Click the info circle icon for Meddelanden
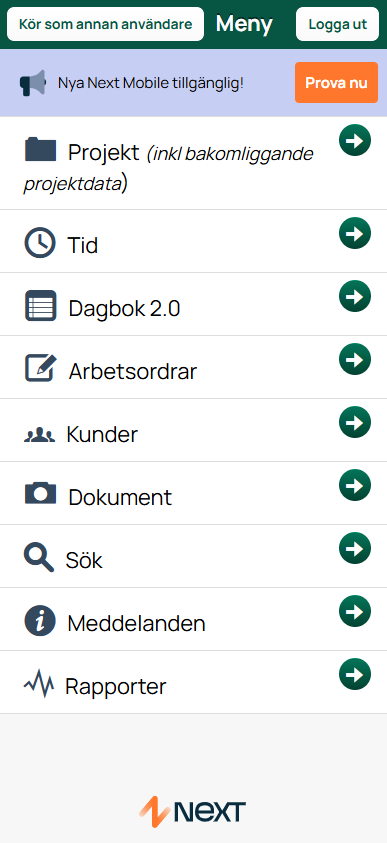Viewport: 387px width, 843px height. 40,620
